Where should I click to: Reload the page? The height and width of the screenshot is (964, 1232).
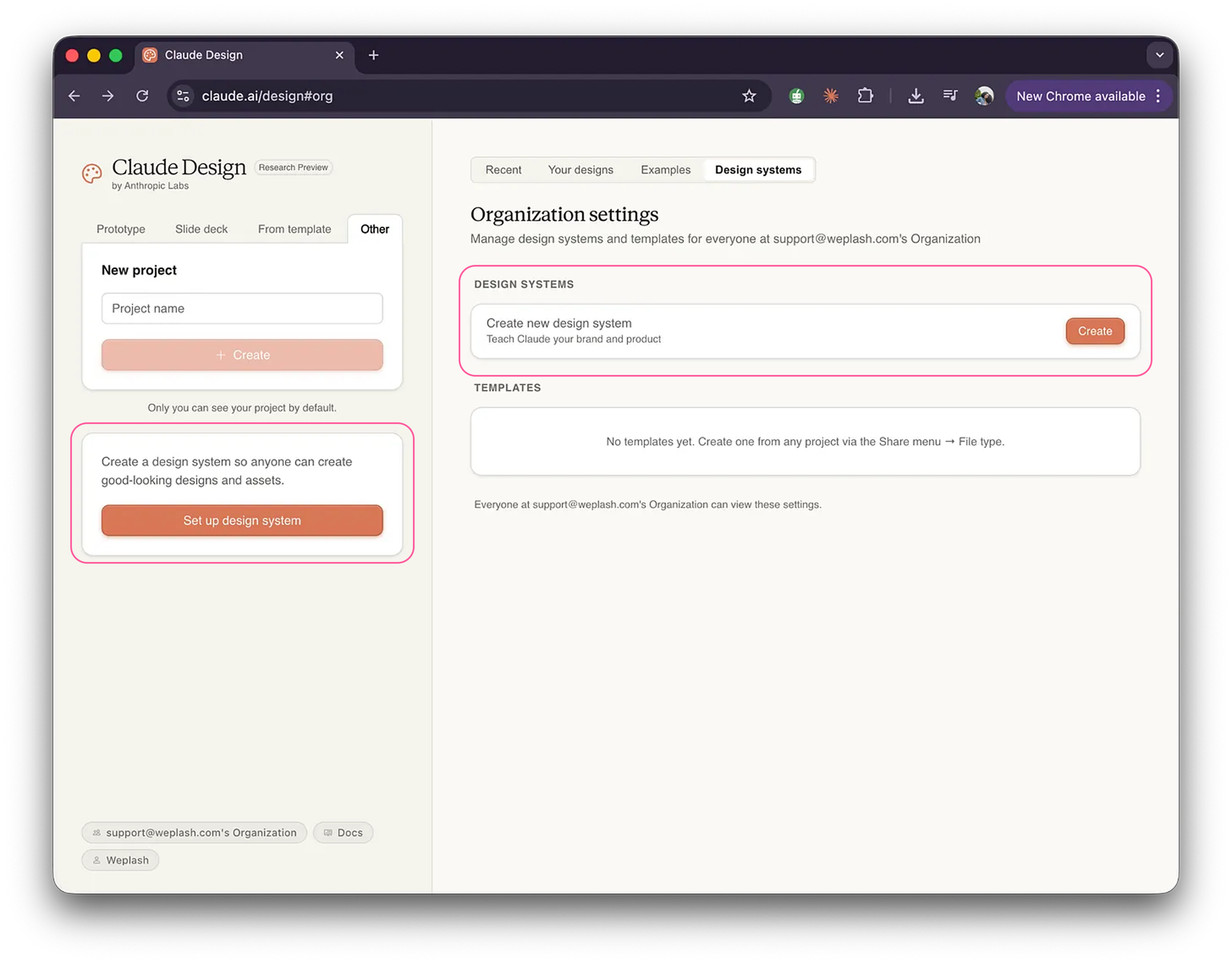pos(142,96)
